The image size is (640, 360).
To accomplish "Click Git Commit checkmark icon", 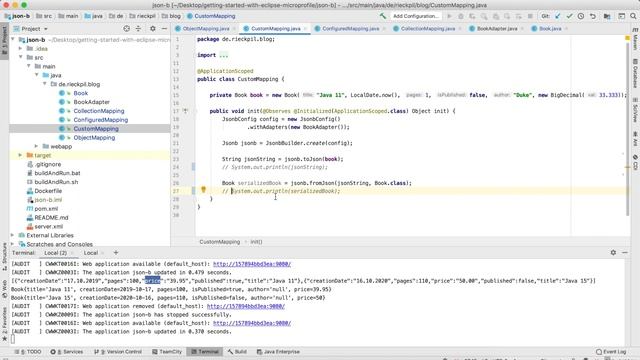I will [x=569, y=16].
